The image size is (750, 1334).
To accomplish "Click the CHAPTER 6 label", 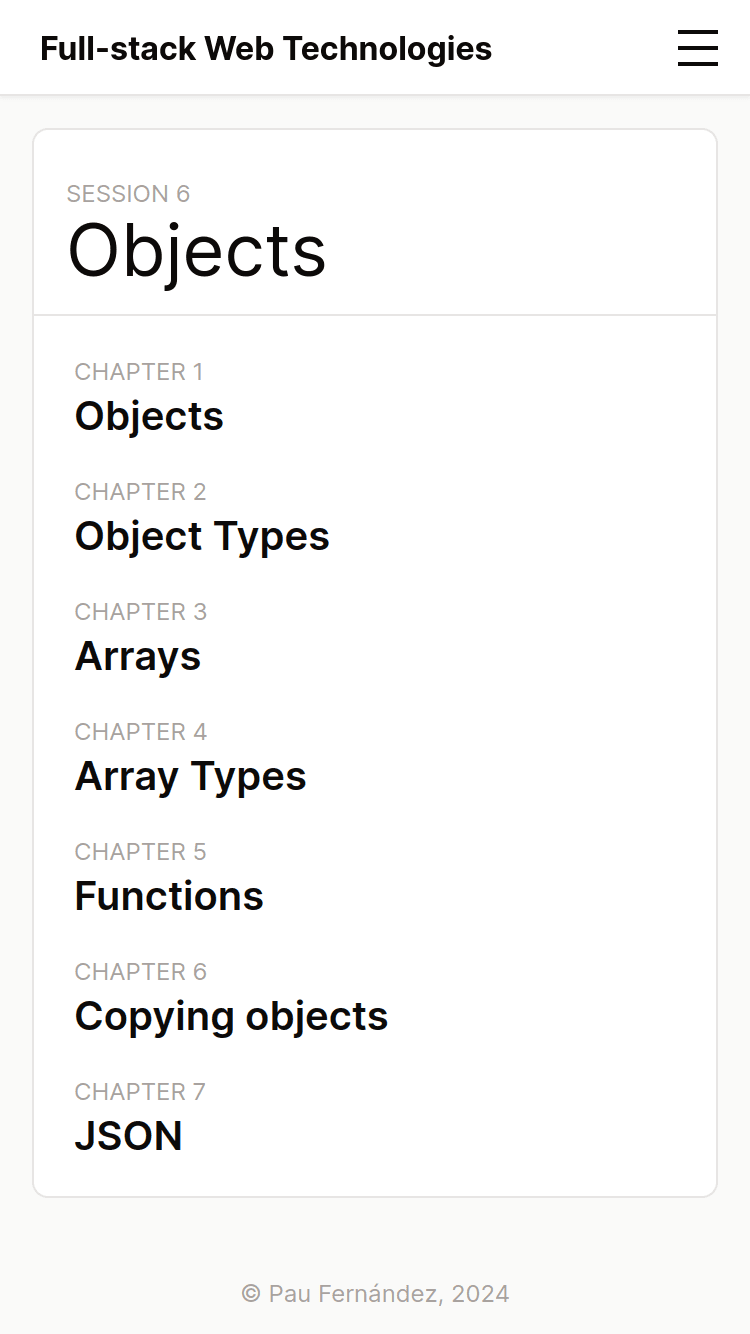I will point(140,971).
